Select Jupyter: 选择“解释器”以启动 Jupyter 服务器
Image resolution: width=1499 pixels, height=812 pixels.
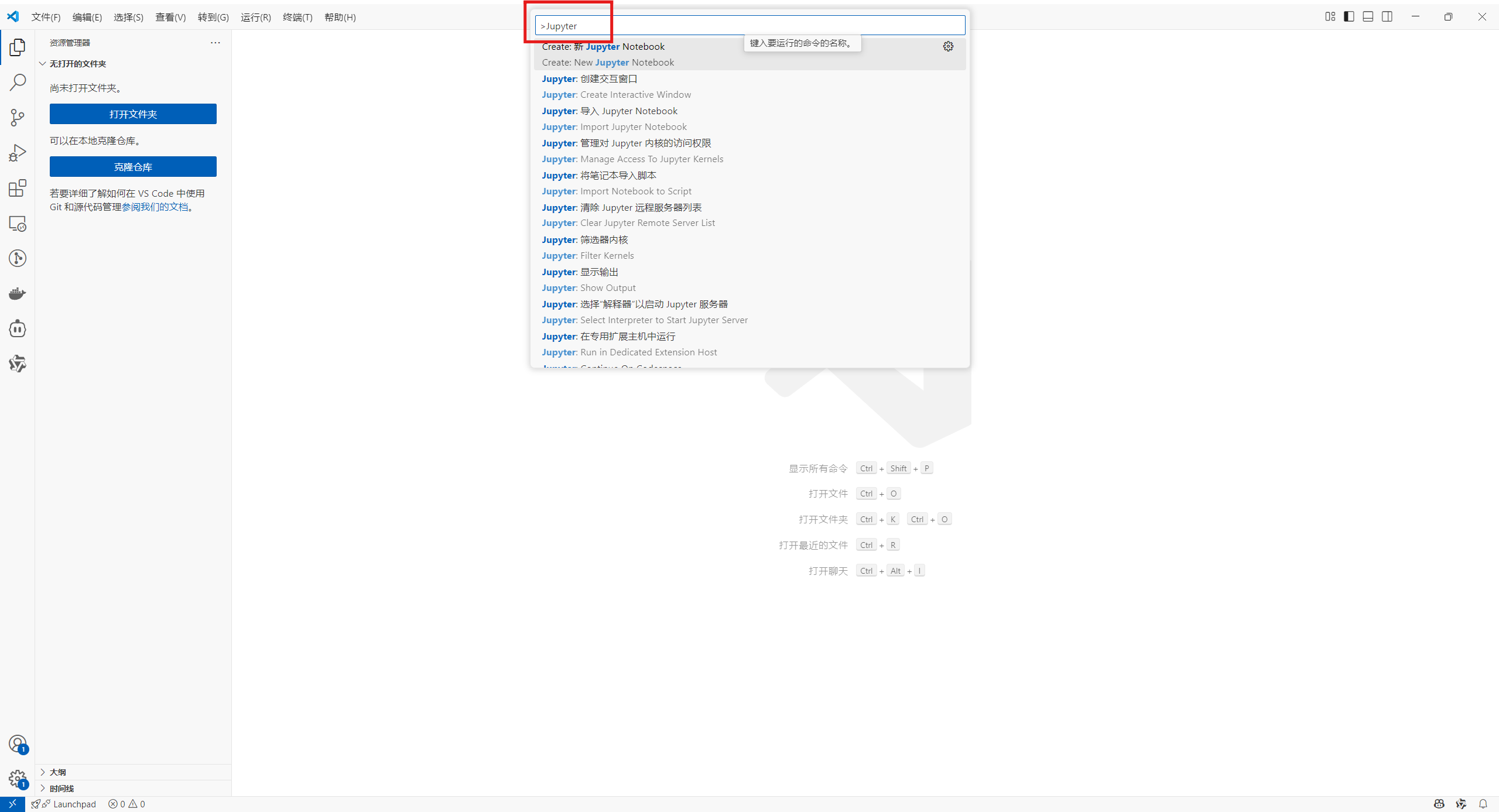pyautogui.click(x=749, y=312)
